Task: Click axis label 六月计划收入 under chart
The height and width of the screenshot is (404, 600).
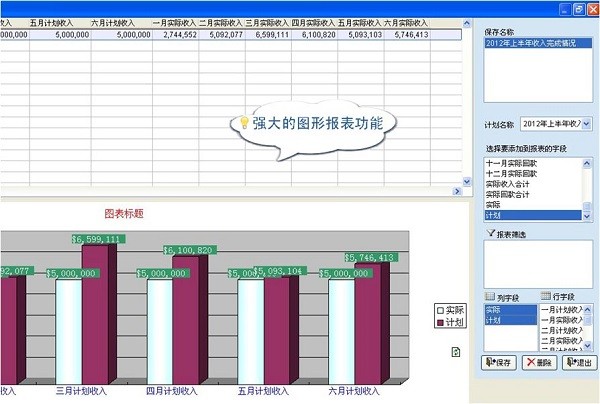Action: click(x=354, y=391)
